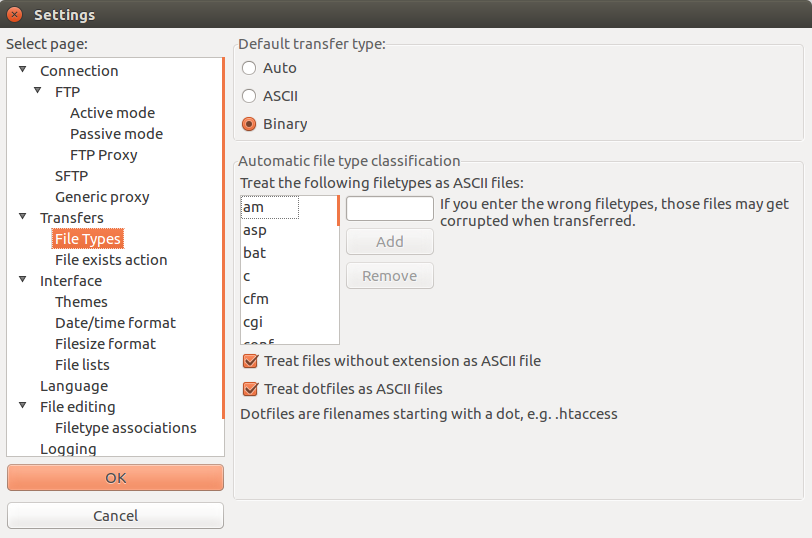Open File exists action page
Screen dimensions: 812x538
(111, 260)
